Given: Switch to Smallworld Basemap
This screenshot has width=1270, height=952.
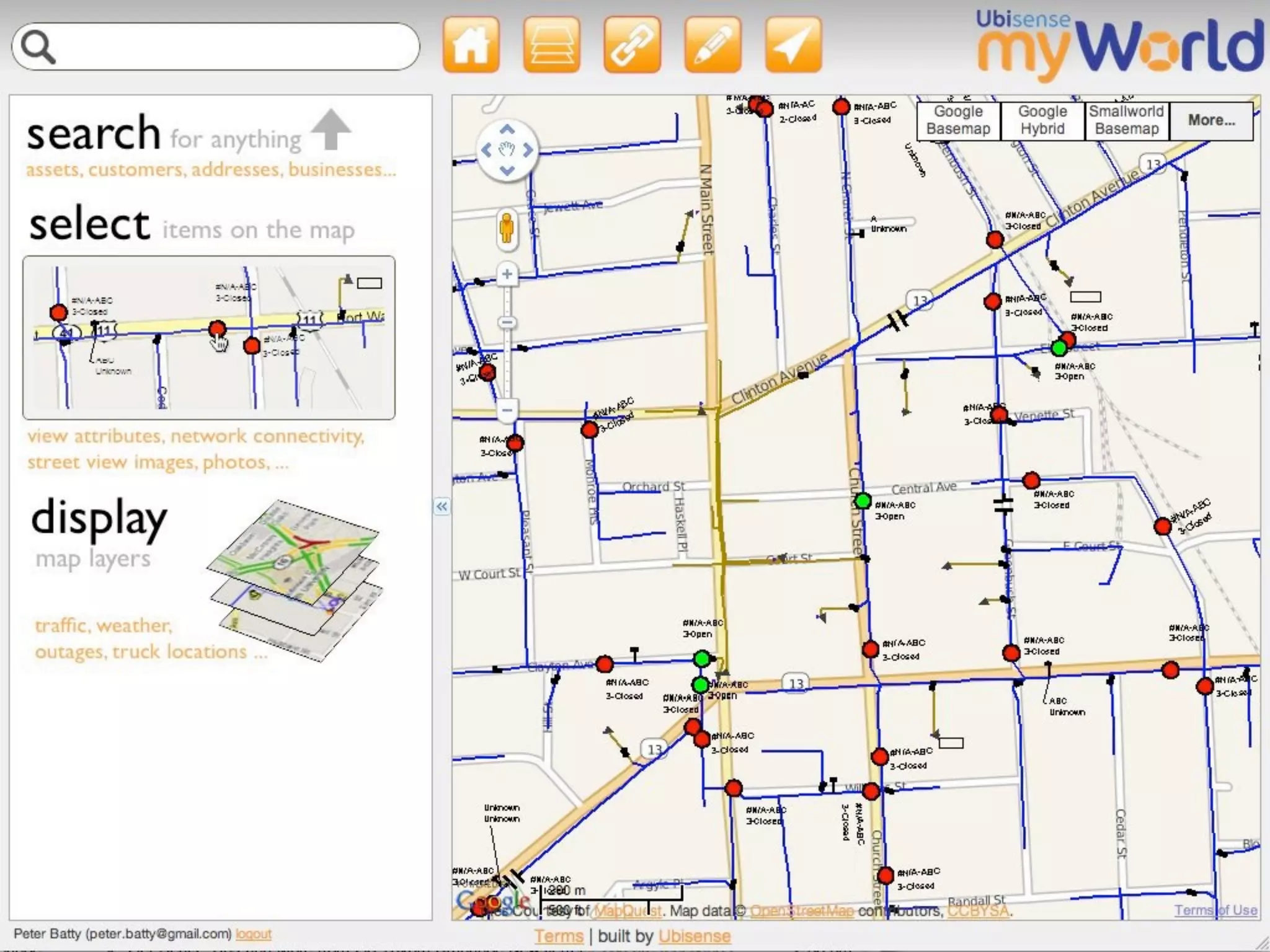Looking at the screenshot, I should (1126, 120).
